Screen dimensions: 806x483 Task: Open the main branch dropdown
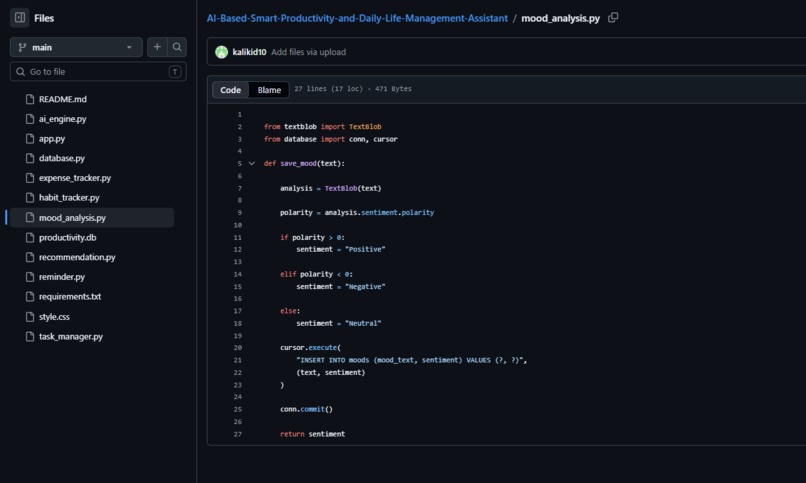point(76,47)
